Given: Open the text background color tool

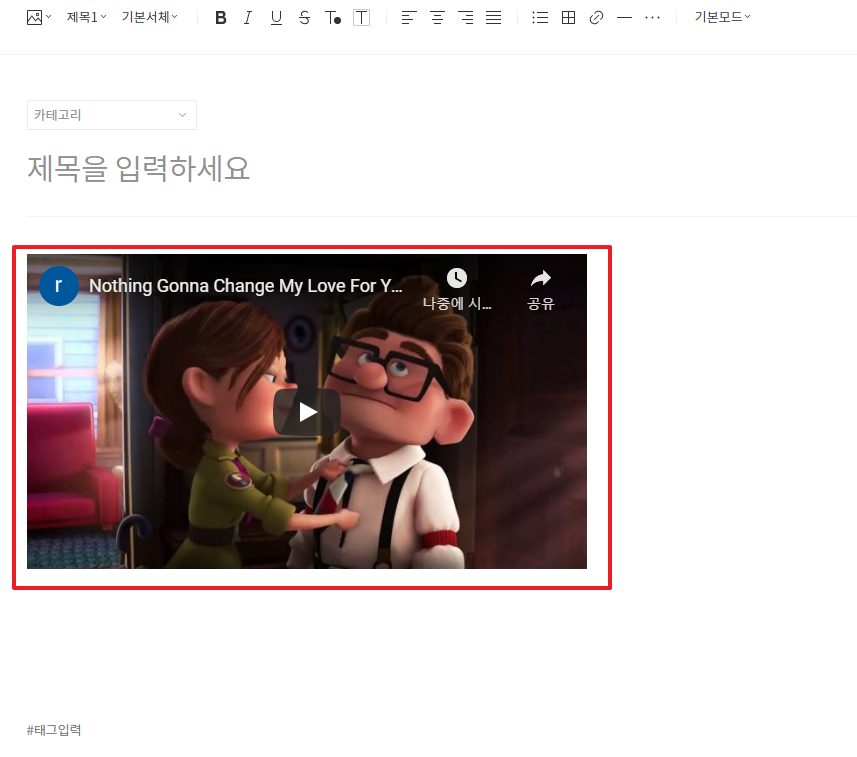Looking at the screenshot, I should [x=361, y=18].
